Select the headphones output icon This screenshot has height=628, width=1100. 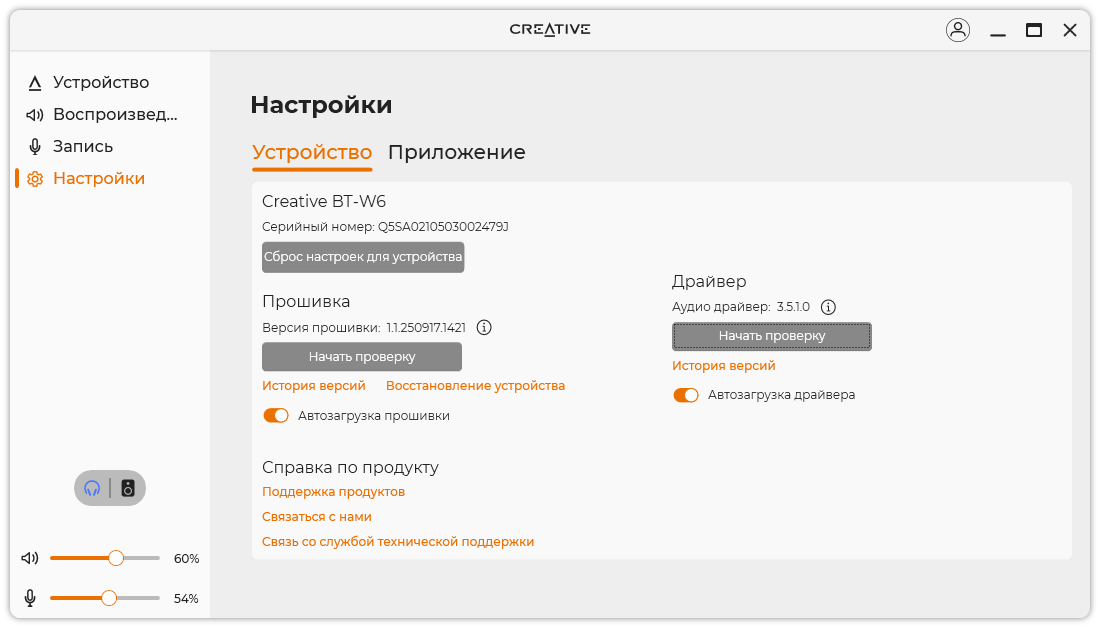click(93, 488)
